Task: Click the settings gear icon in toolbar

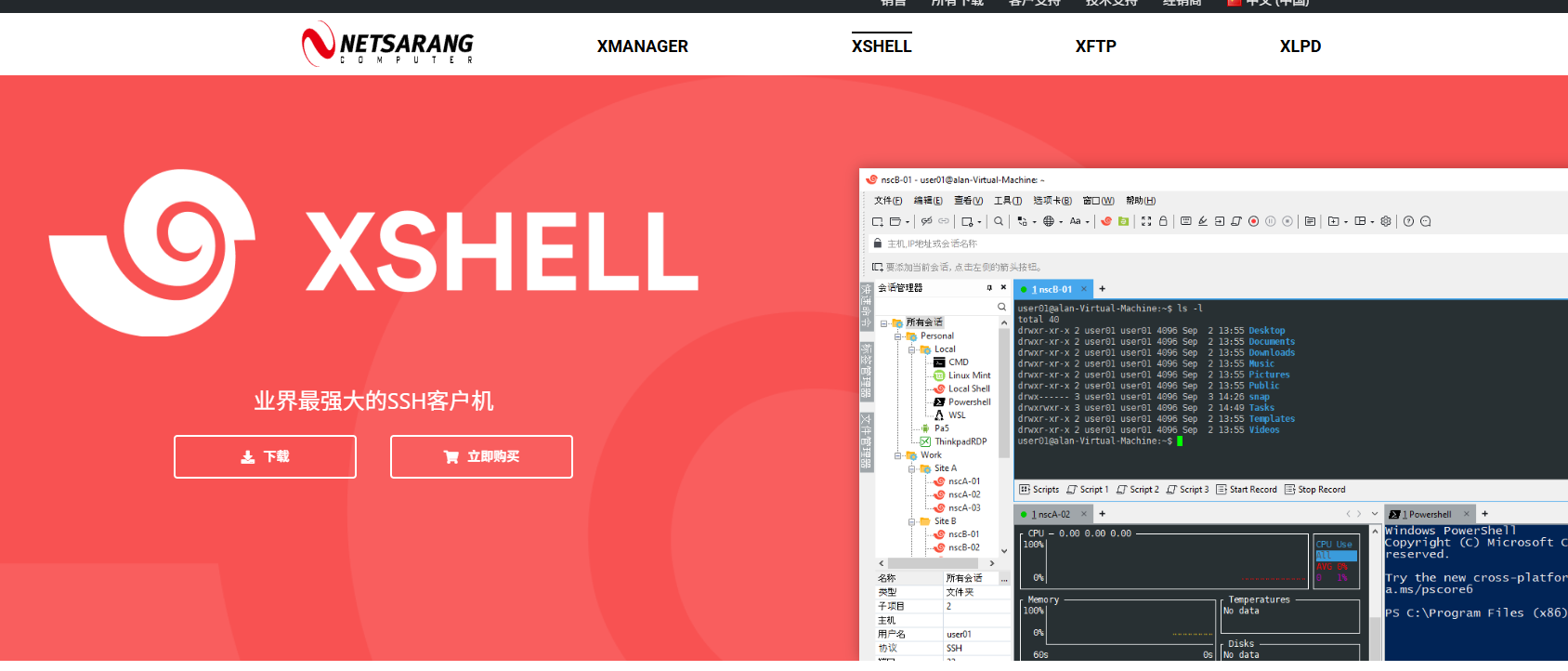Action: click(x=1386, y=221)
